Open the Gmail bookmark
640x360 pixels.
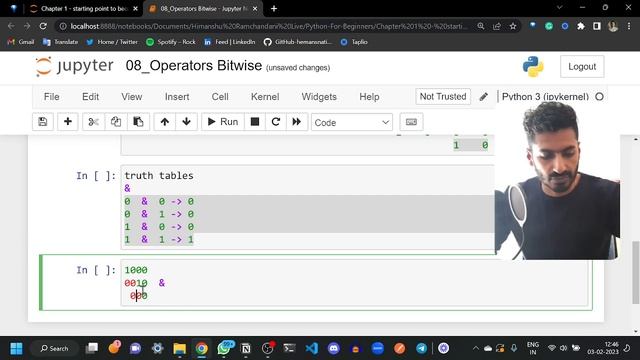pos(21,42)
